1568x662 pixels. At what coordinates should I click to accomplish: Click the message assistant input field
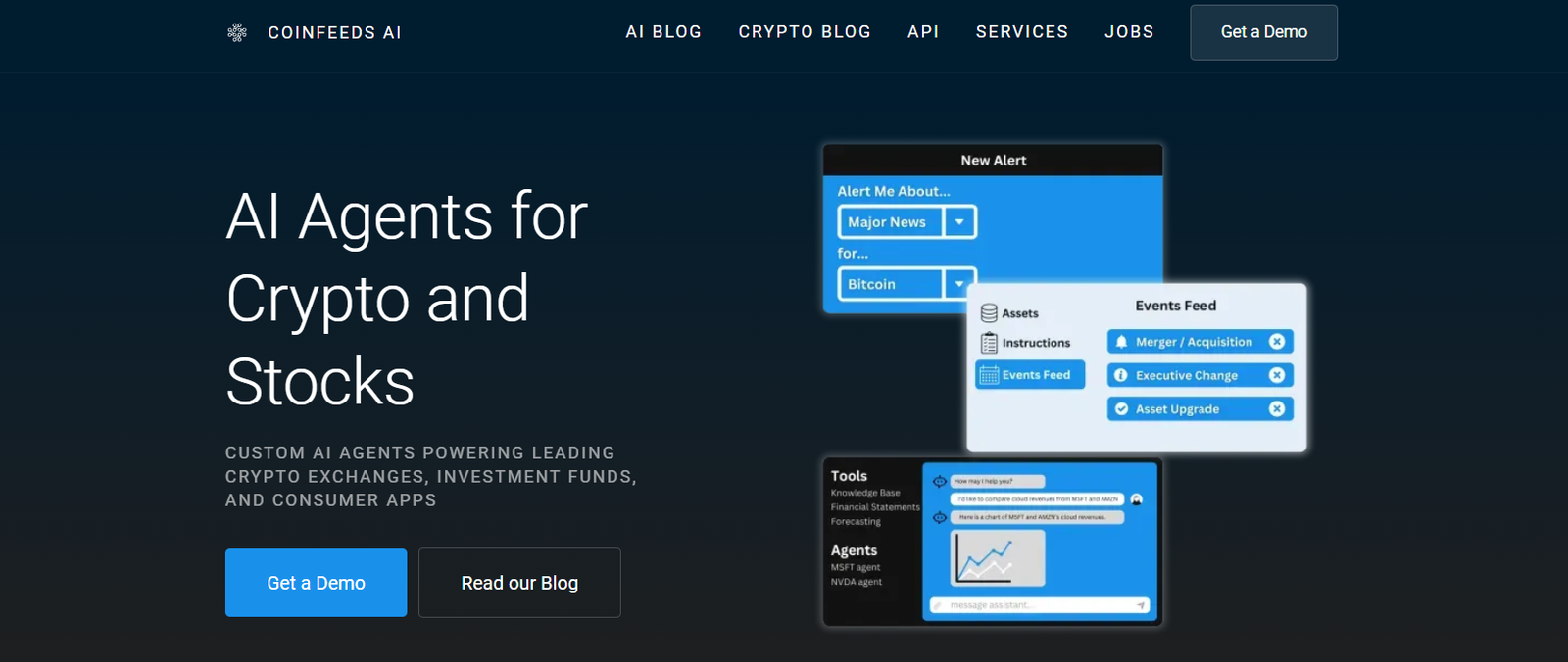(x=1029, y=605)
